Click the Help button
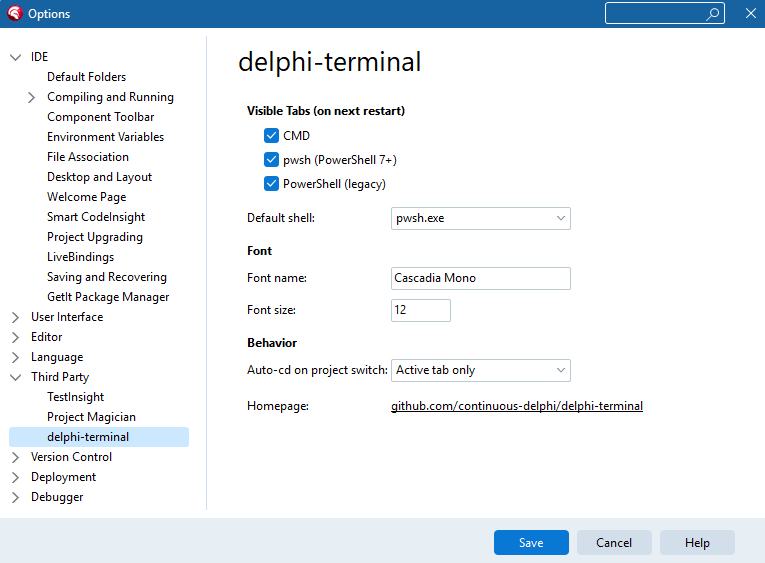 tap(697, 543)
